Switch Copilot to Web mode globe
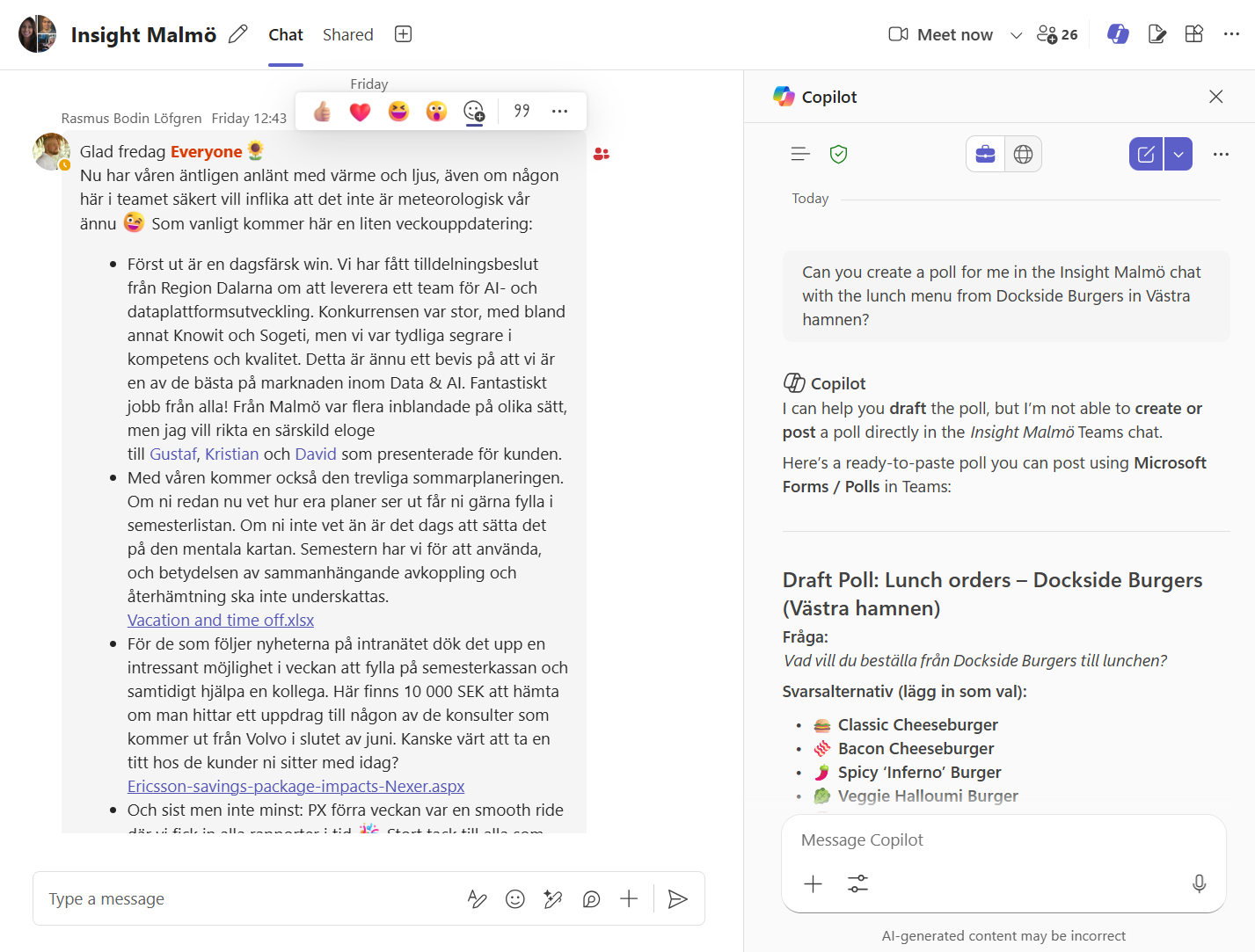The width and height of the screenshot is (1255, 952). click(1023, 154)
